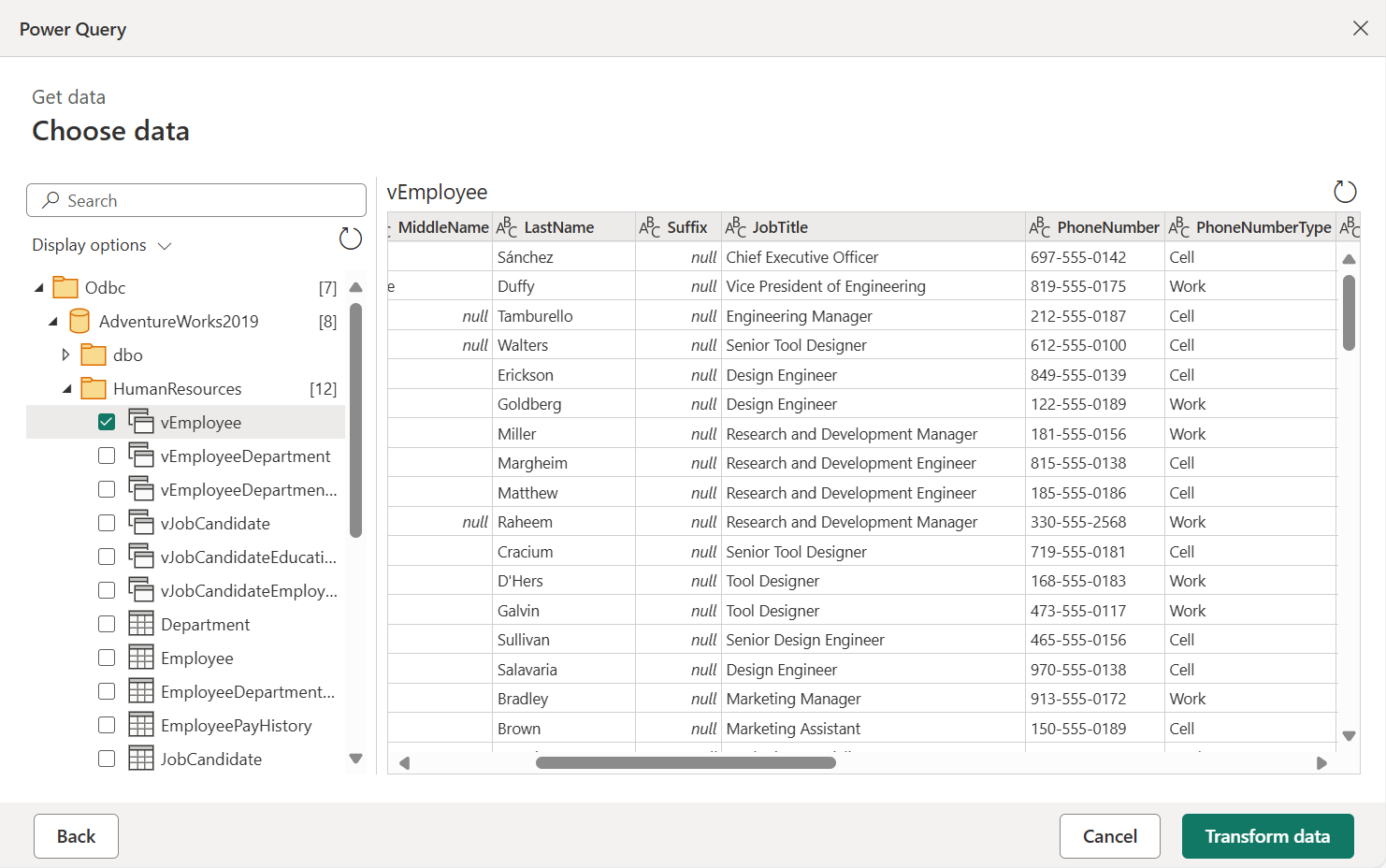1386x868 pixels.
Task: Click the navigator refresh icon
Action: click(x=351, y=239)
